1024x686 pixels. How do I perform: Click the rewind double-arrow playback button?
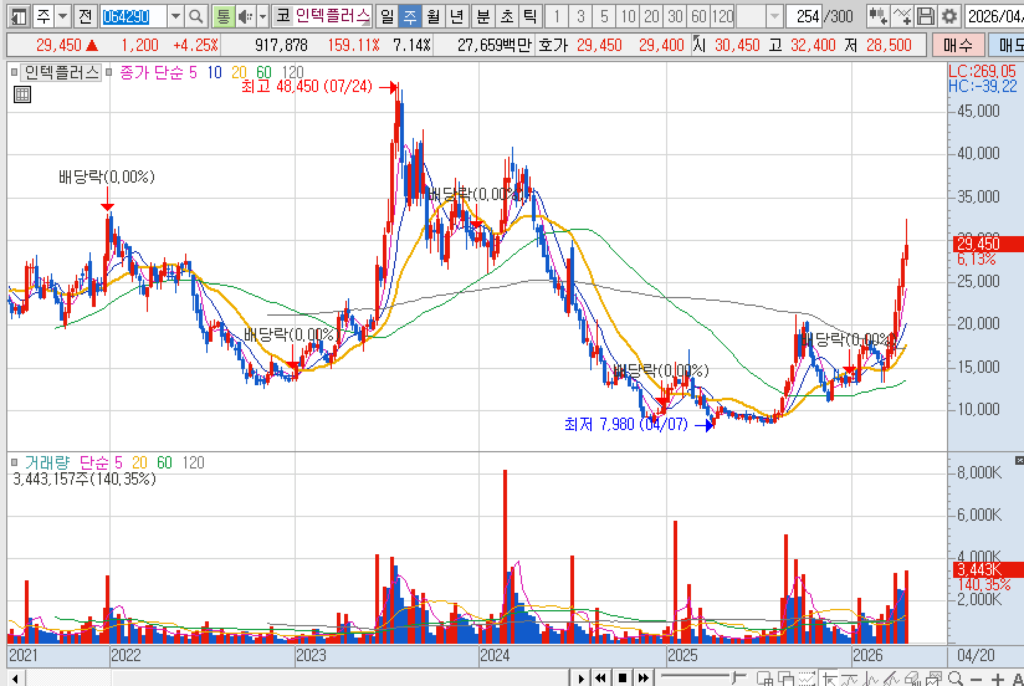(601, 678)
